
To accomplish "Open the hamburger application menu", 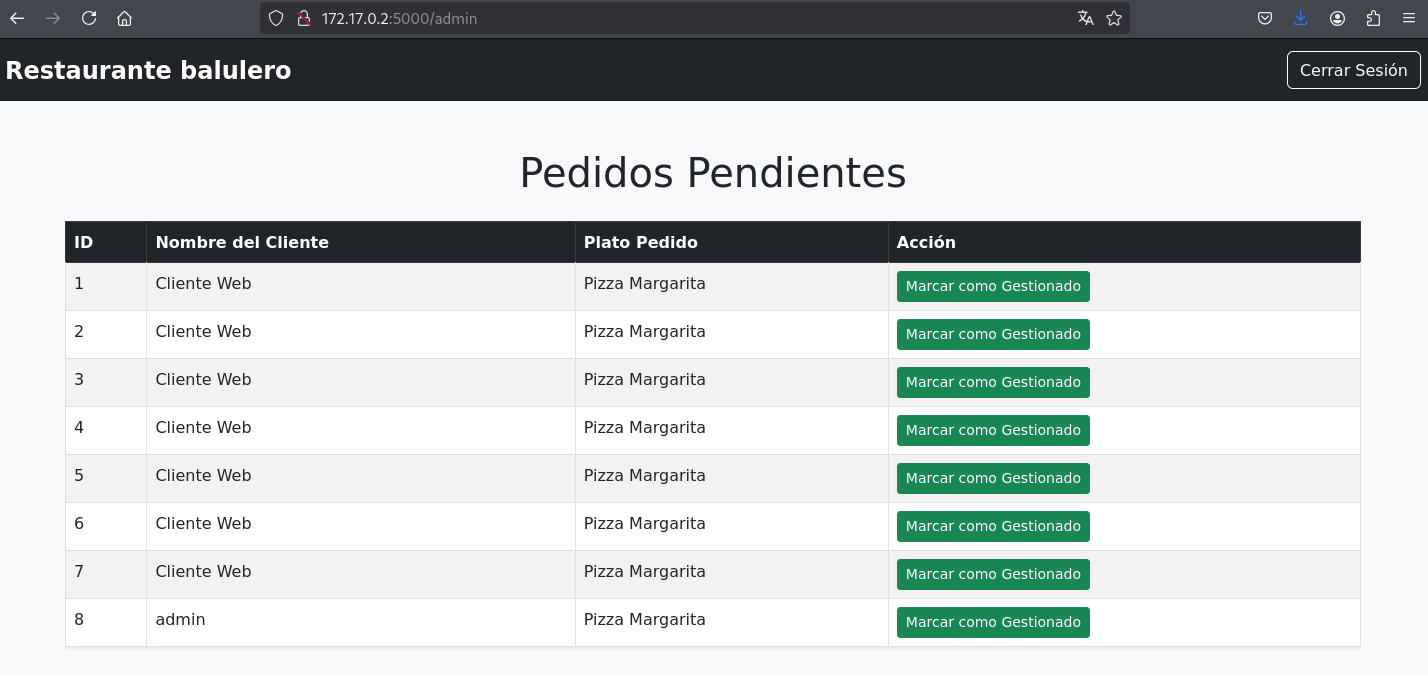I will (x=1409, y=18).
